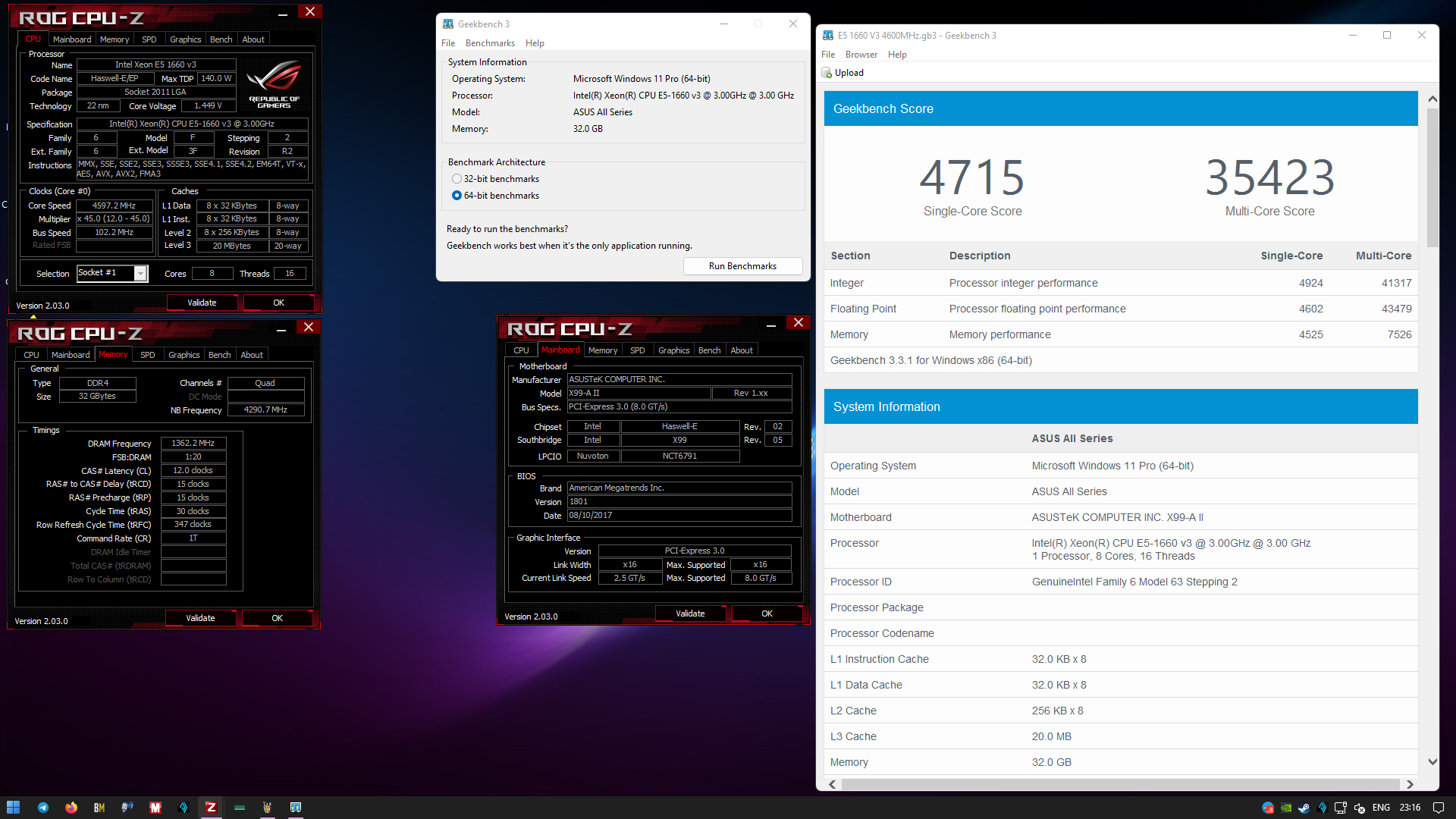Image resolution: width=1456 pixels, height=819 pixels.
Task: Open File menu in the E5 1660 results window
Action: (x=828, y=55)
